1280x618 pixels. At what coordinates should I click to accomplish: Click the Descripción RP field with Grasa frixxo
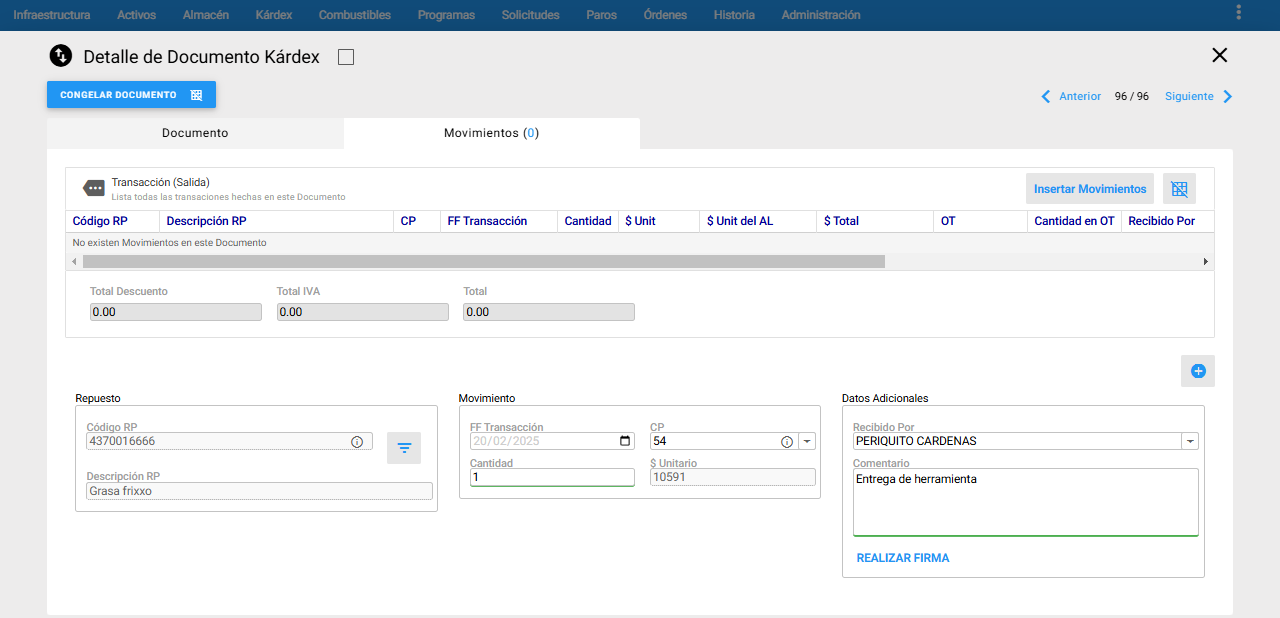pyautogui.click(x=259, y=491)
